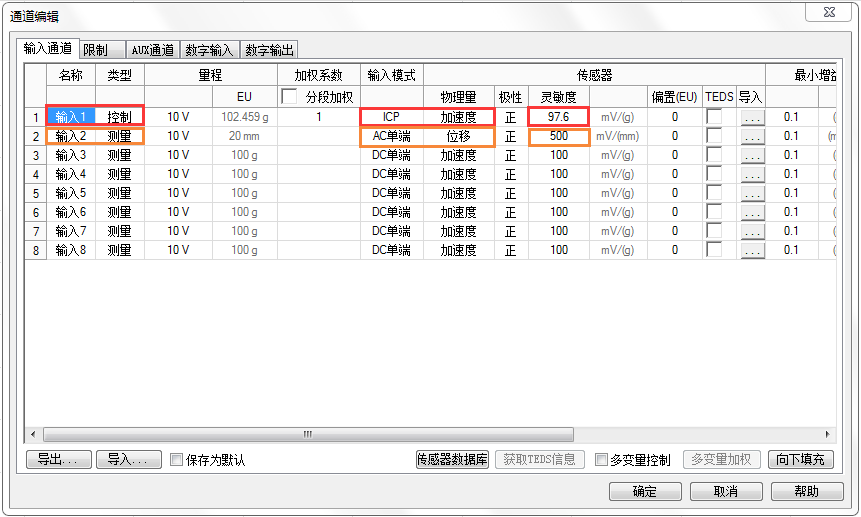Open the import browse button for row 5
The height and width of the screenshot is (517, 861).
[x=752, y=194]
